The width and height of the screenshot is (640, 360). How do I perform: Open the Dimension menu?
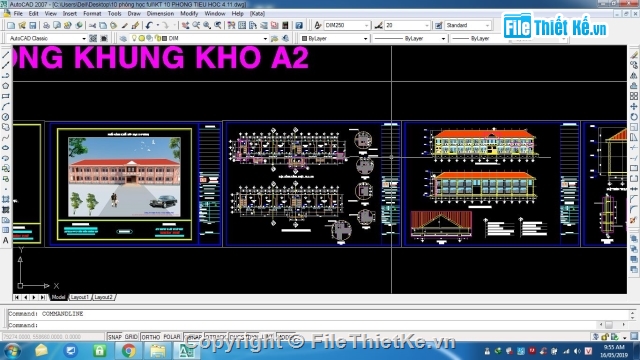160,13
